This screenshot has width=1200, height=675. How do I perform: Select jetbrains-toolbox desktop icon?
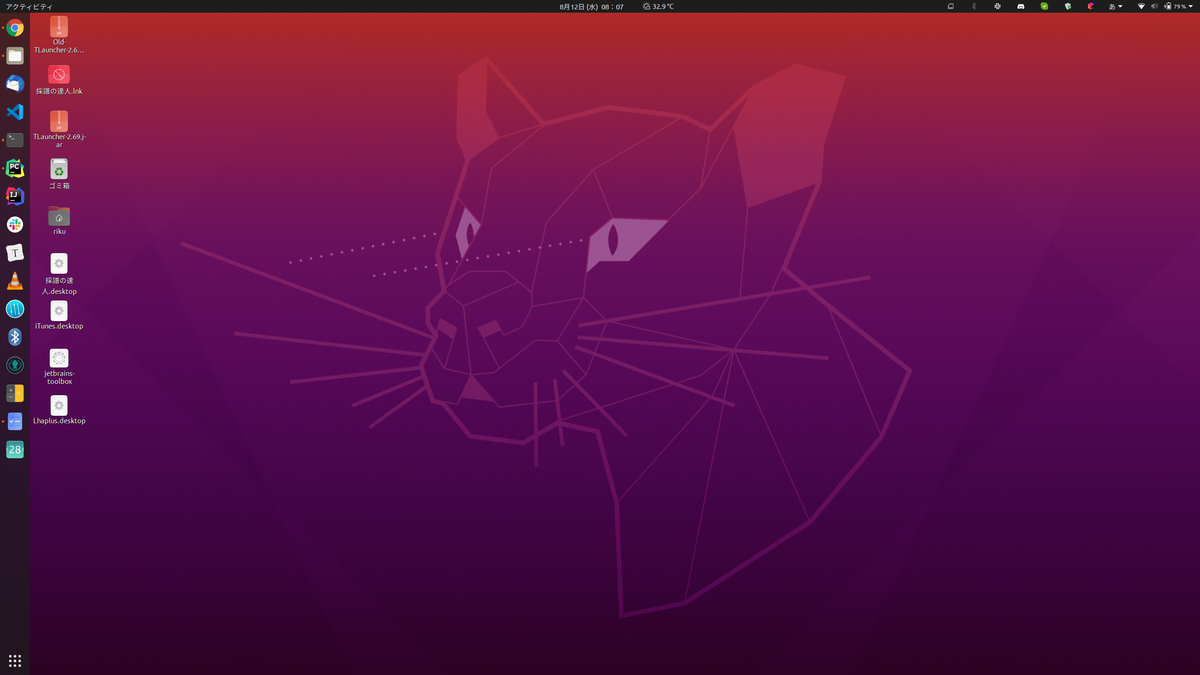coord(59,367)
